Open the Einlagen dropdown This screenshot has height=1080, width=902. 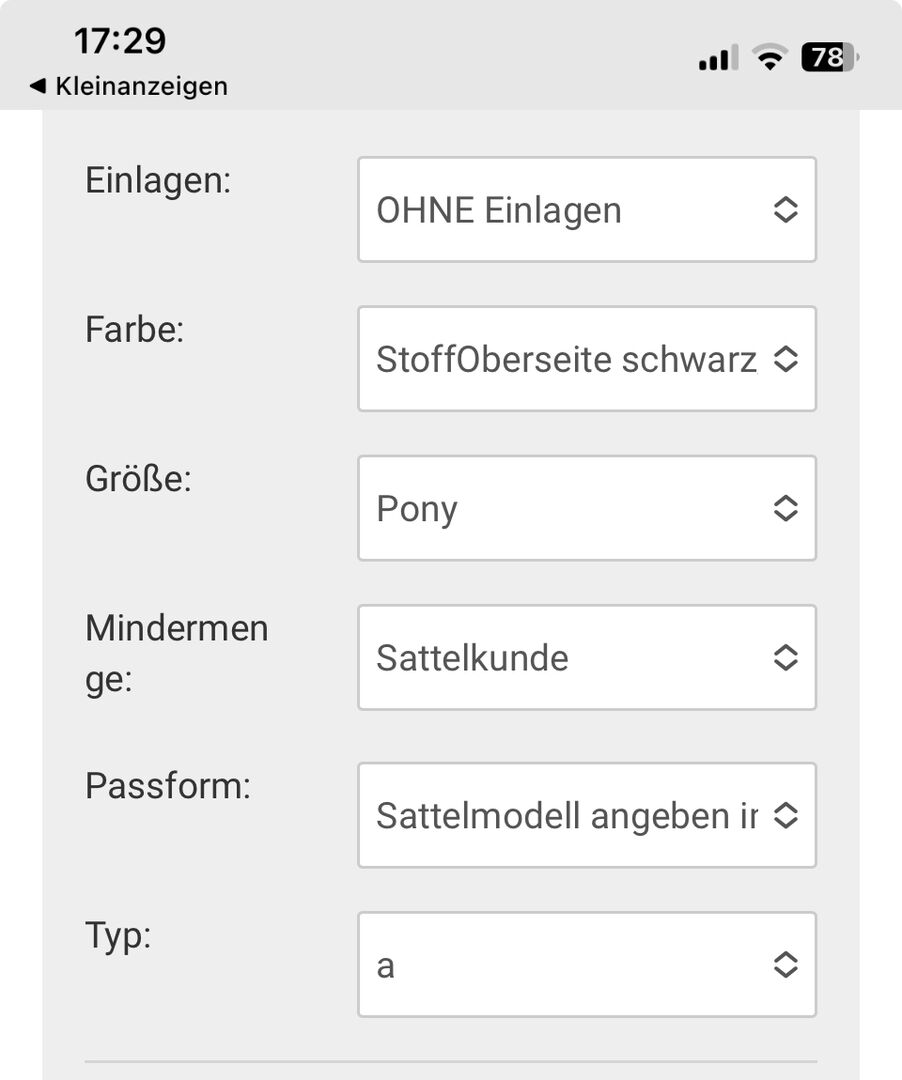coord(586,210)
